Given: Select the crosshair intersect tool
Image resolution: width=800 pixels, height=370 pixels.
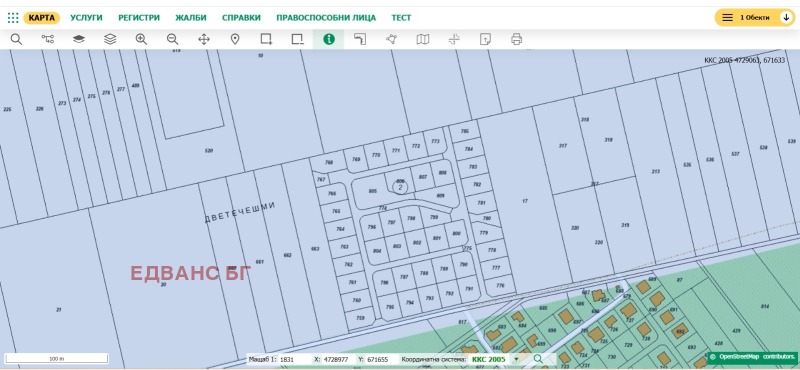Looking at the screenshot, I should [454, 39].
